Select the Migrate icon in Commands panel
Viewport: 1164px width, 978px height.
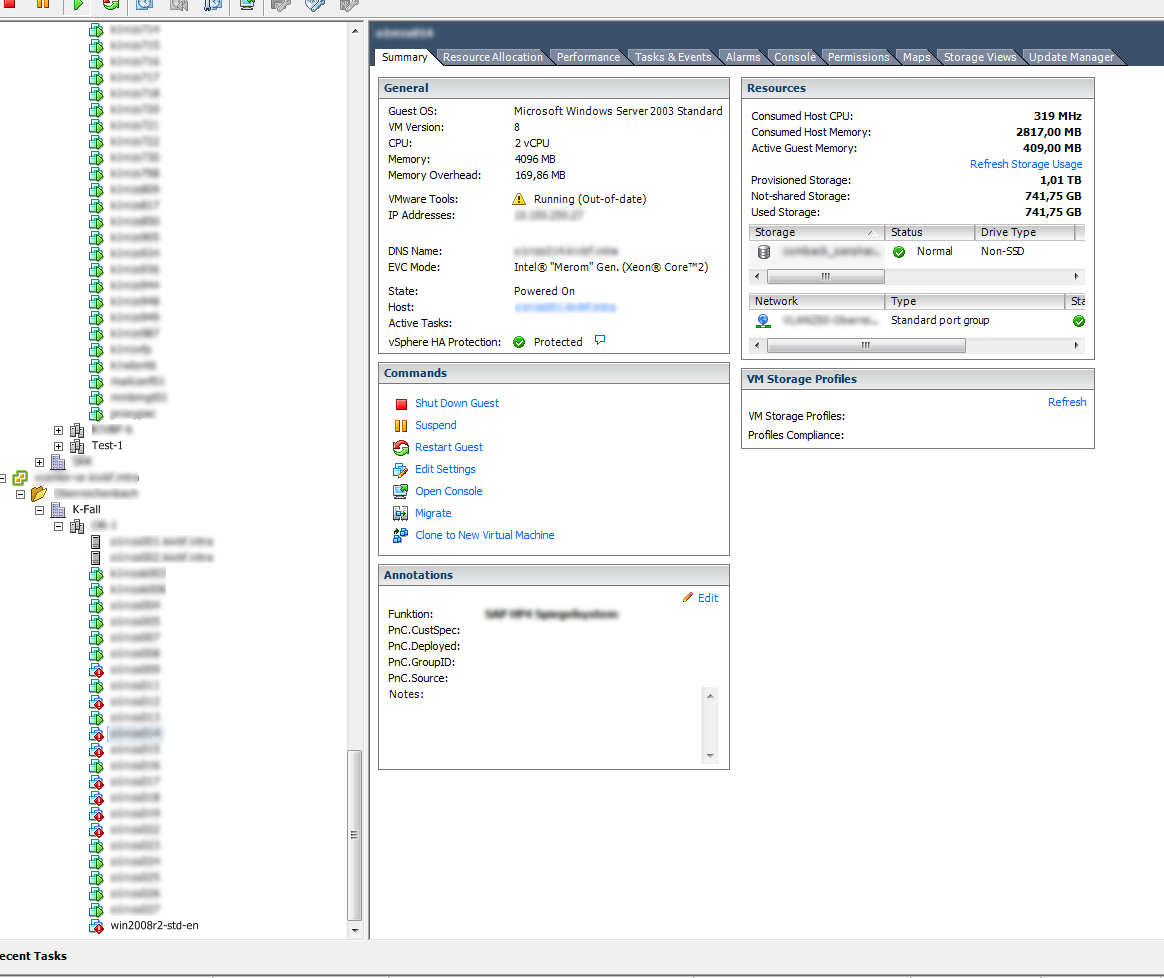click(399, 513)
